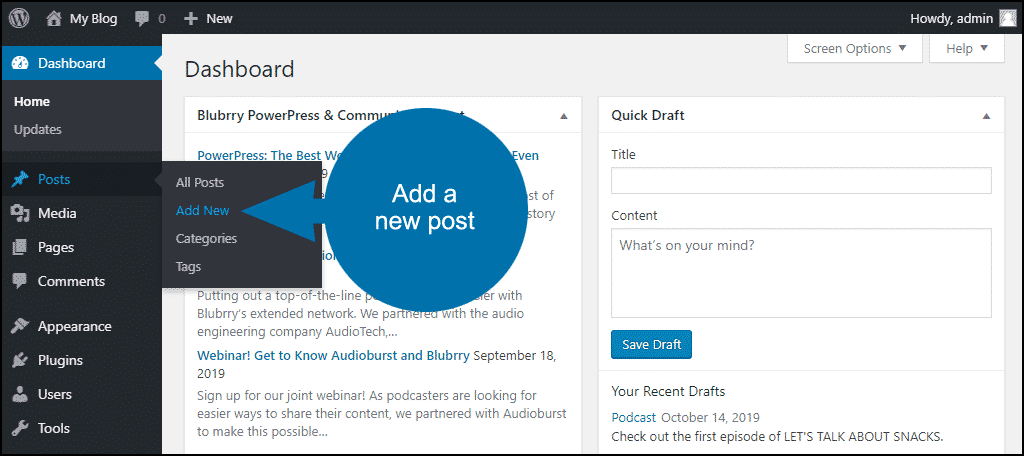Click the WordPress logo icon
The height and width of the screenshot is (456, 1024).
(19, 18)
